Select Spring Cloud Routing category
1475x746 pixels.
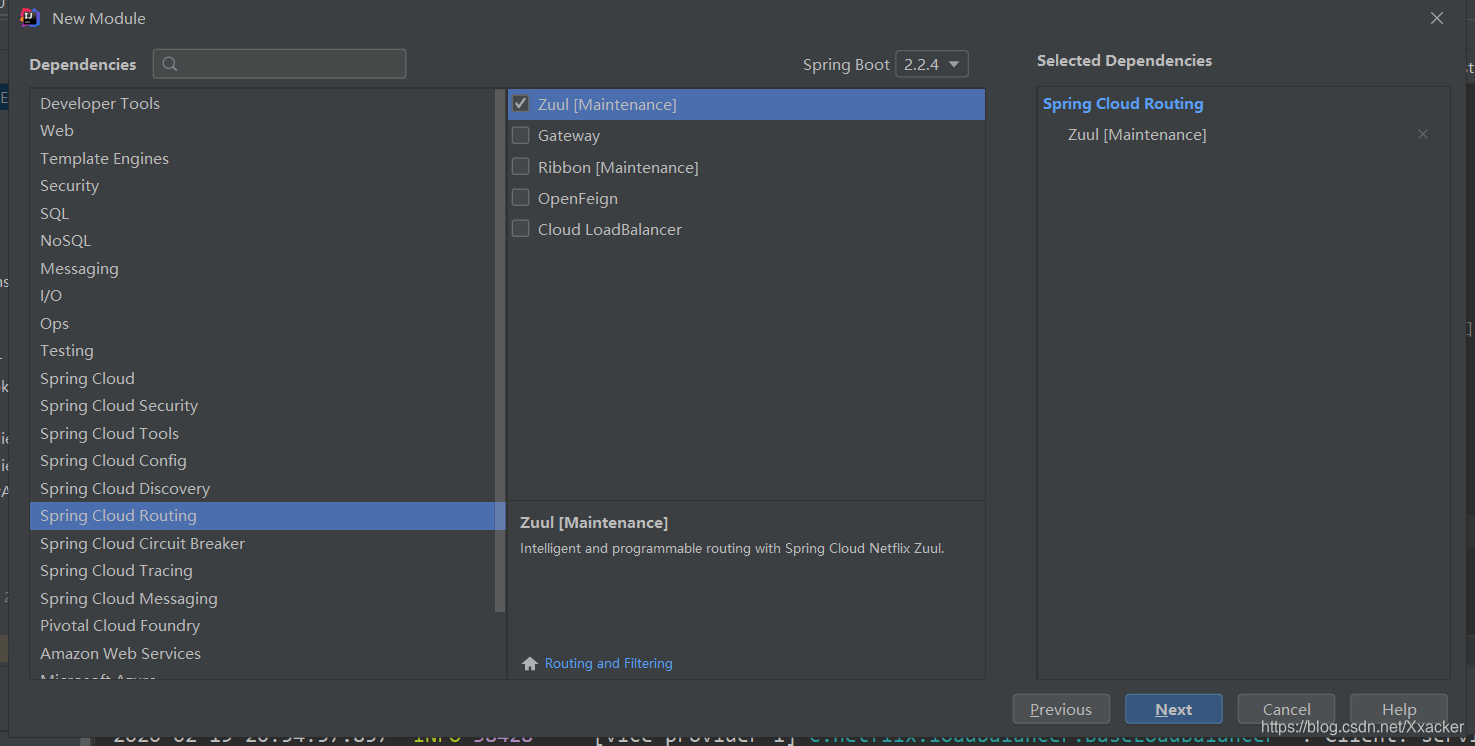pos(262,516)
